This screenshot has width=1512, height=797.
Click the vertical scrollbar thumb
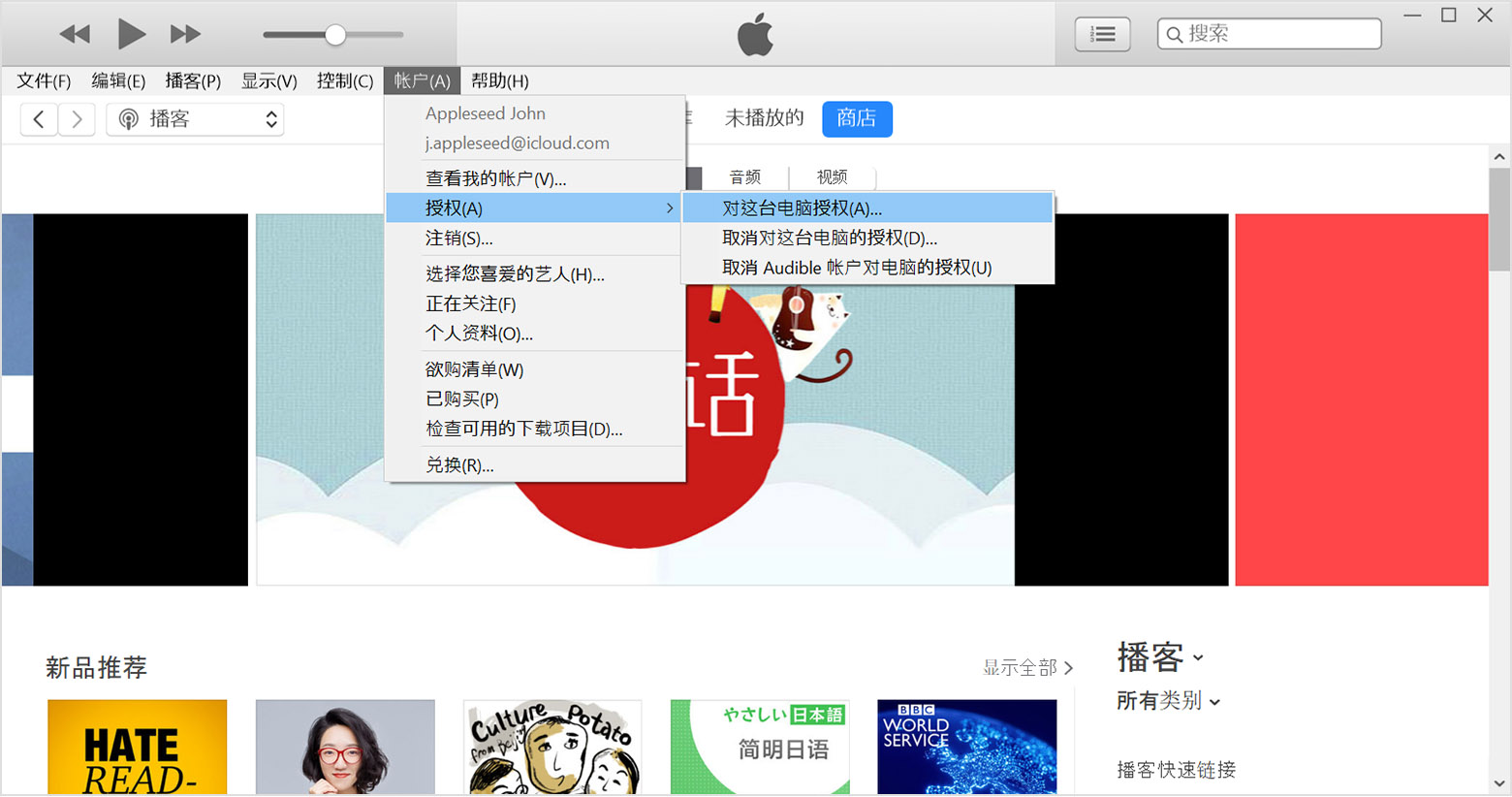point(1499,220)
